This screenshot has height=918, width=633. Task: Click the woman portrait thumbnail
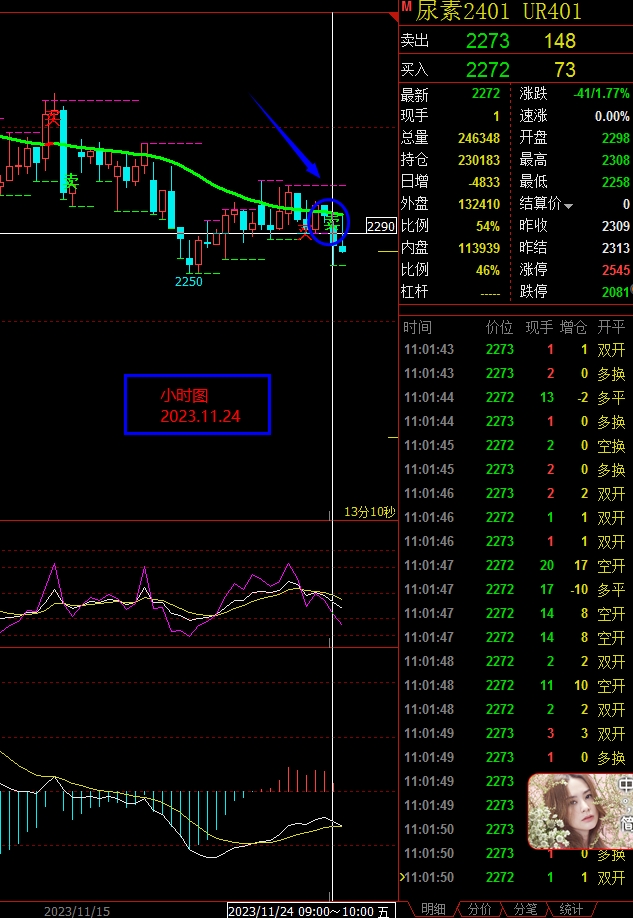point(580,811)
